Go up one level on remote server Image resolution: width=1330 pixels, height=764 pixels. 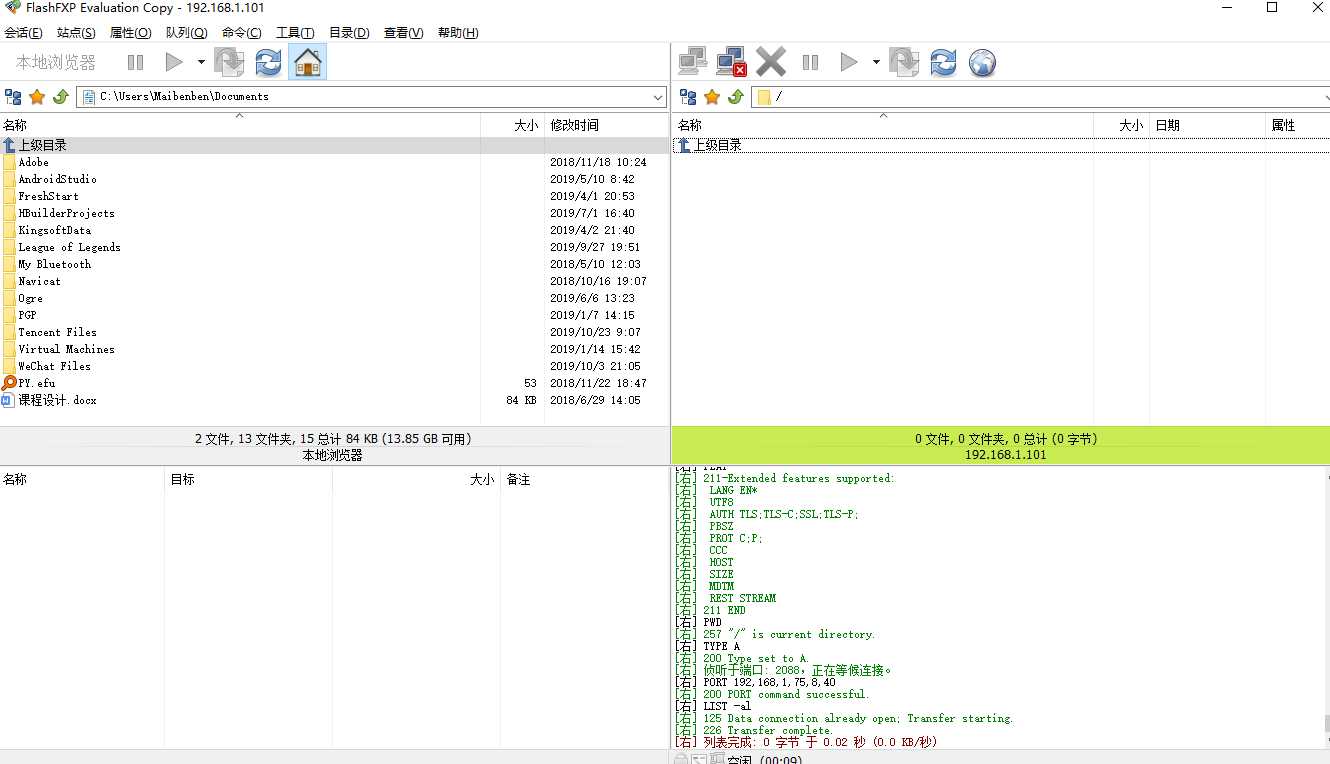[735, 97]
